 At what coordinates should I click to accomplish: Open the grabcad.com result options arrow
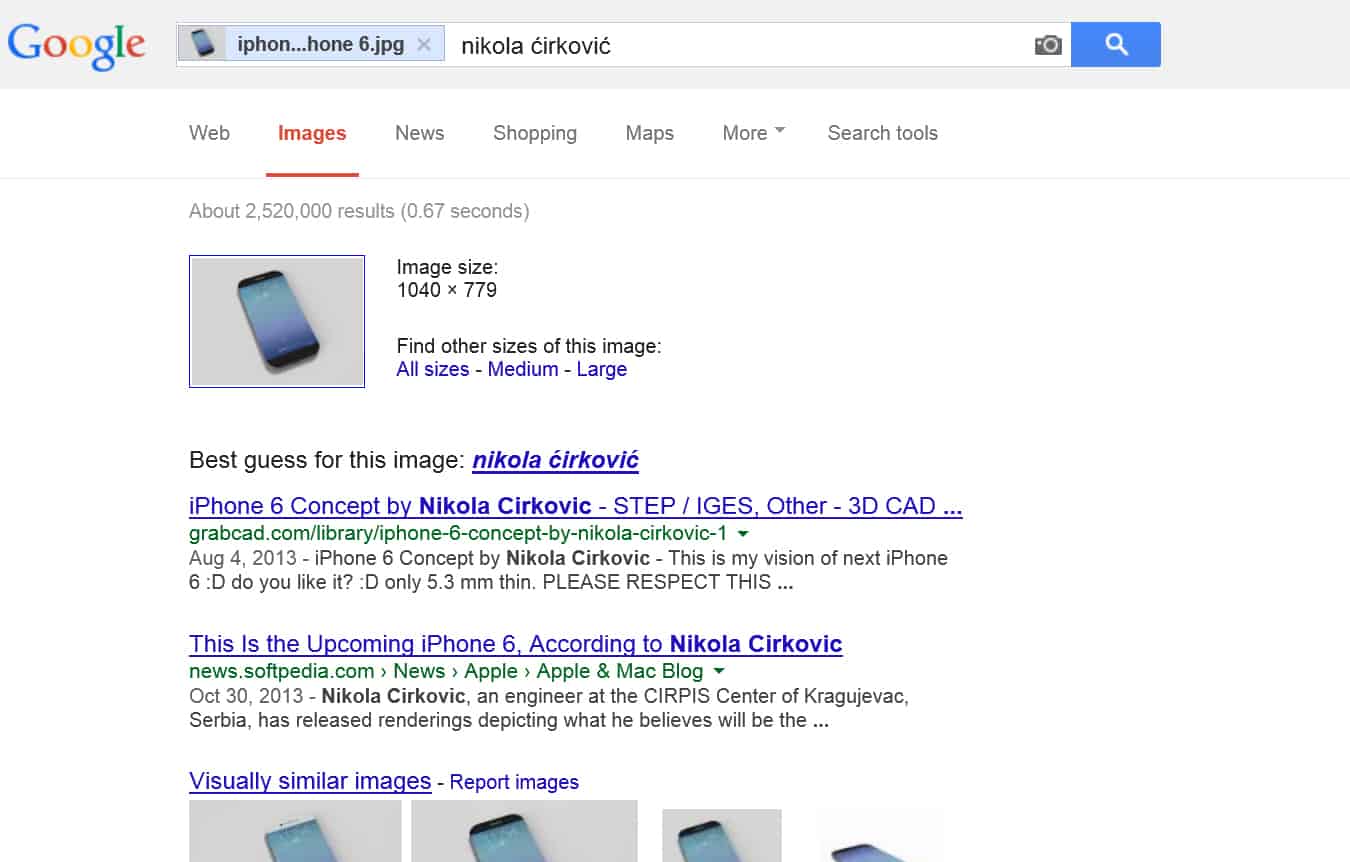click(743, 534)
